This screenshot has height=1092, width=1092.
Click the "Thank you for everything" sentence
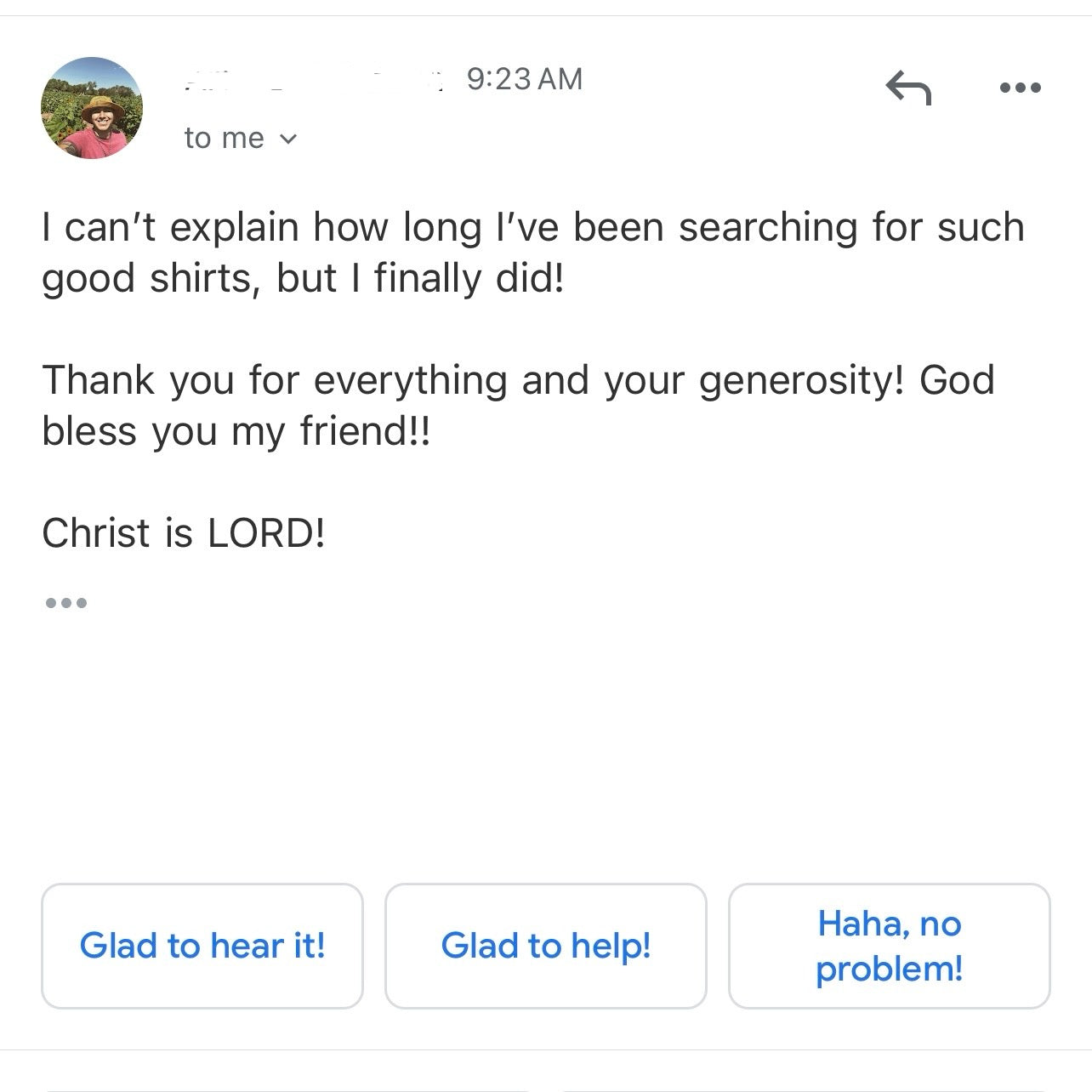517,405
